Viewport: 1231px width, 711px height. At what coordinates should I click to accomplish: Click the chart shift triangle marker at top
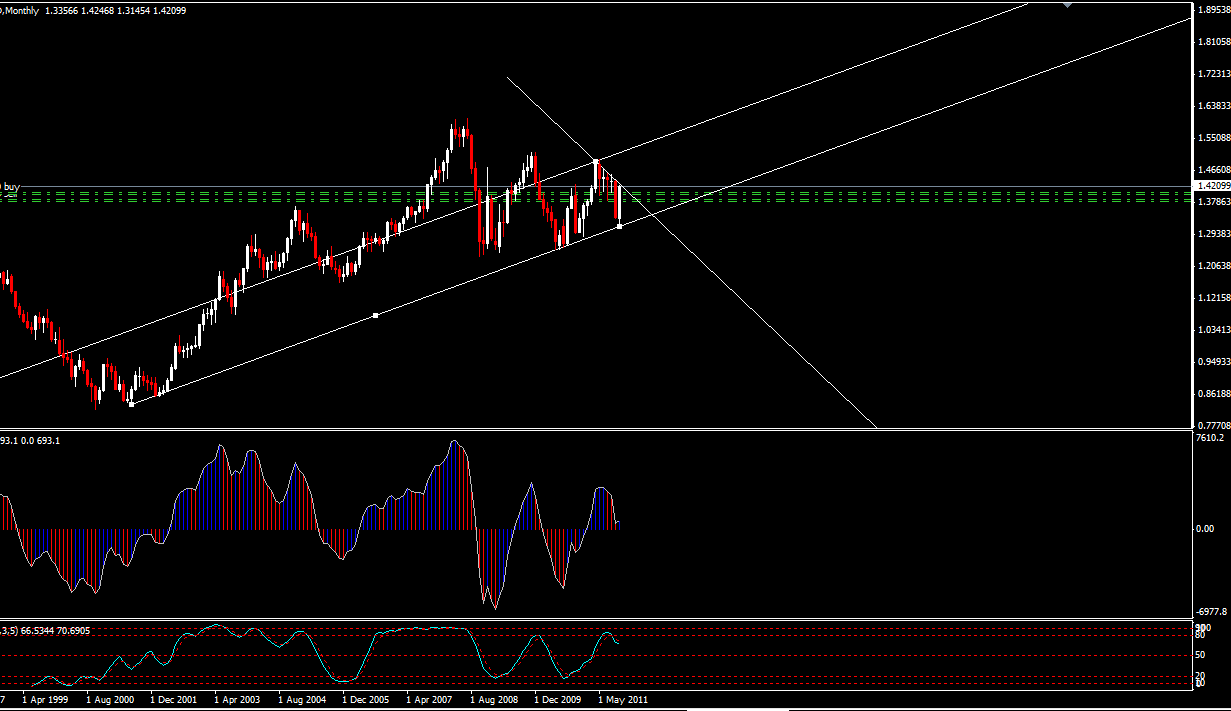click(x=1068, y=5)
